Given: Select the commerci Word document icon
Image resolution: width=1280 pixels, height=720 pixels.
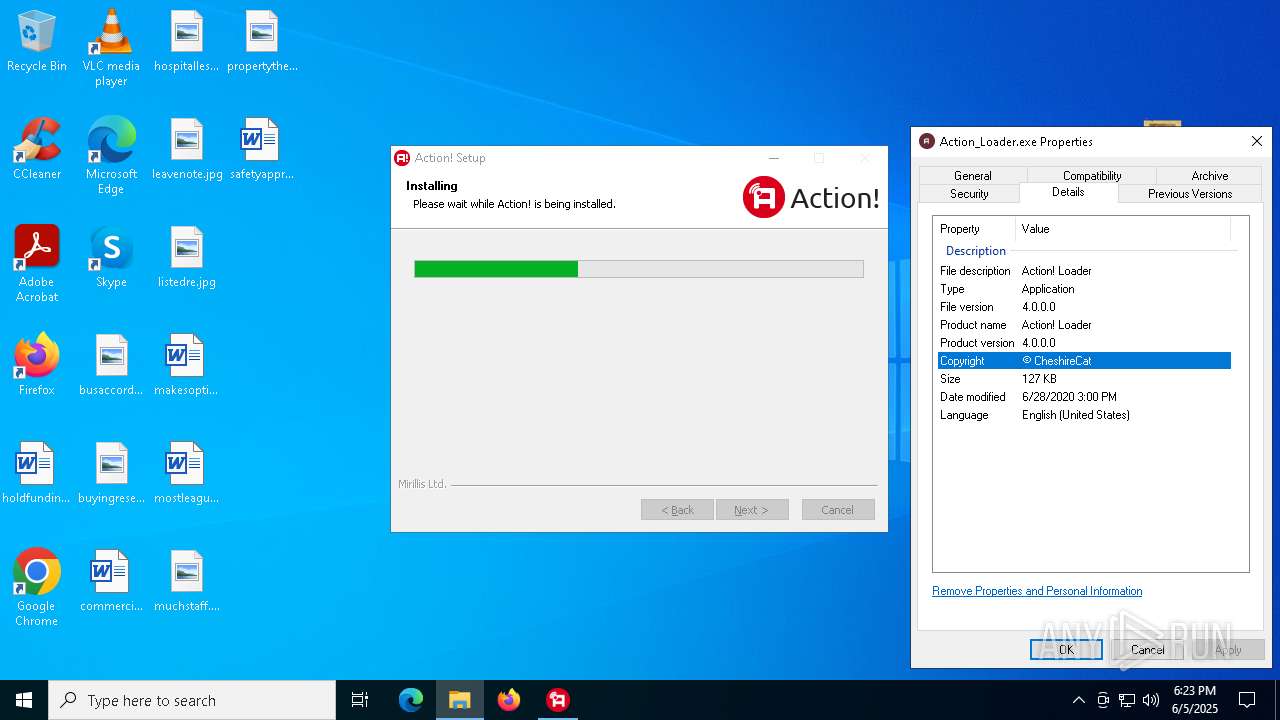Looking at the screenshot, I should click(111, 582).
